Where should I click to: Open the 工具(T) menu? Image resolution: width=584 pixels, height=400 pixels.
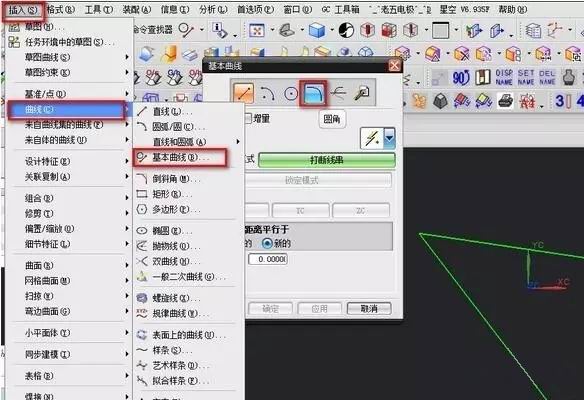point(99,10)
